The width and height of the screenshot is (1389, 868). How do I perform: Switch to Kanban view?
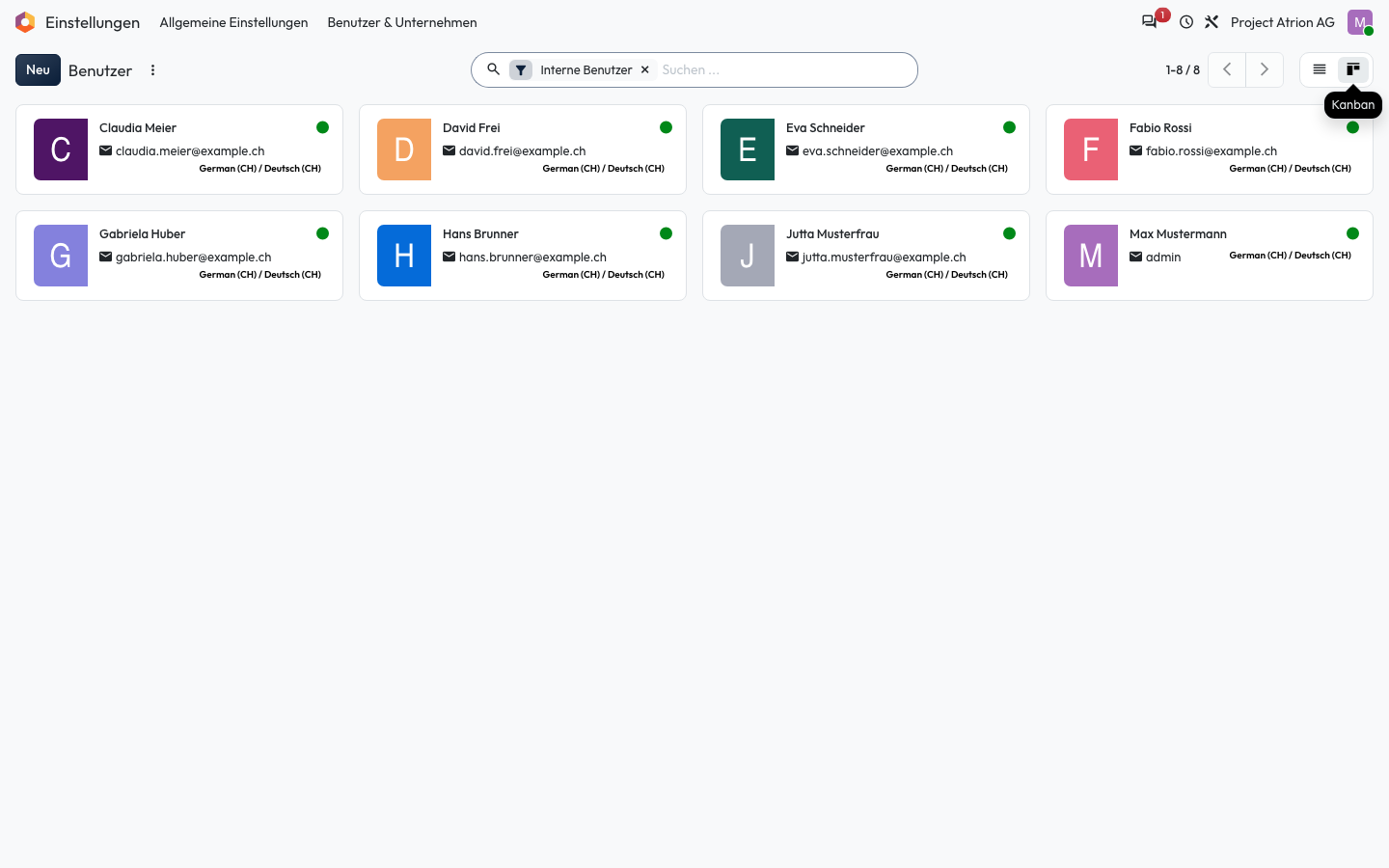1353,69
